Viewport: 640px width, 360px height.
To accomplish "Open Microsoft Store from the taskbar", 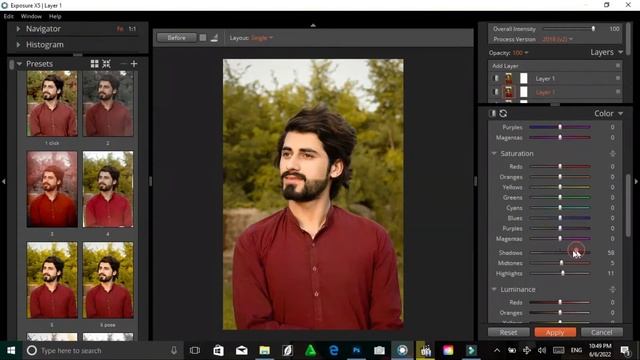I will (218, 350).
